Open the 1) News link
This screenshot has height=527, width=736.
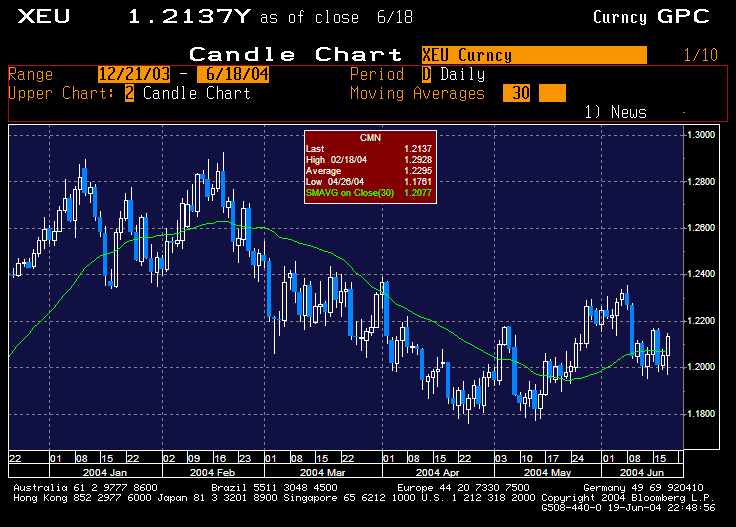point(615,112)
